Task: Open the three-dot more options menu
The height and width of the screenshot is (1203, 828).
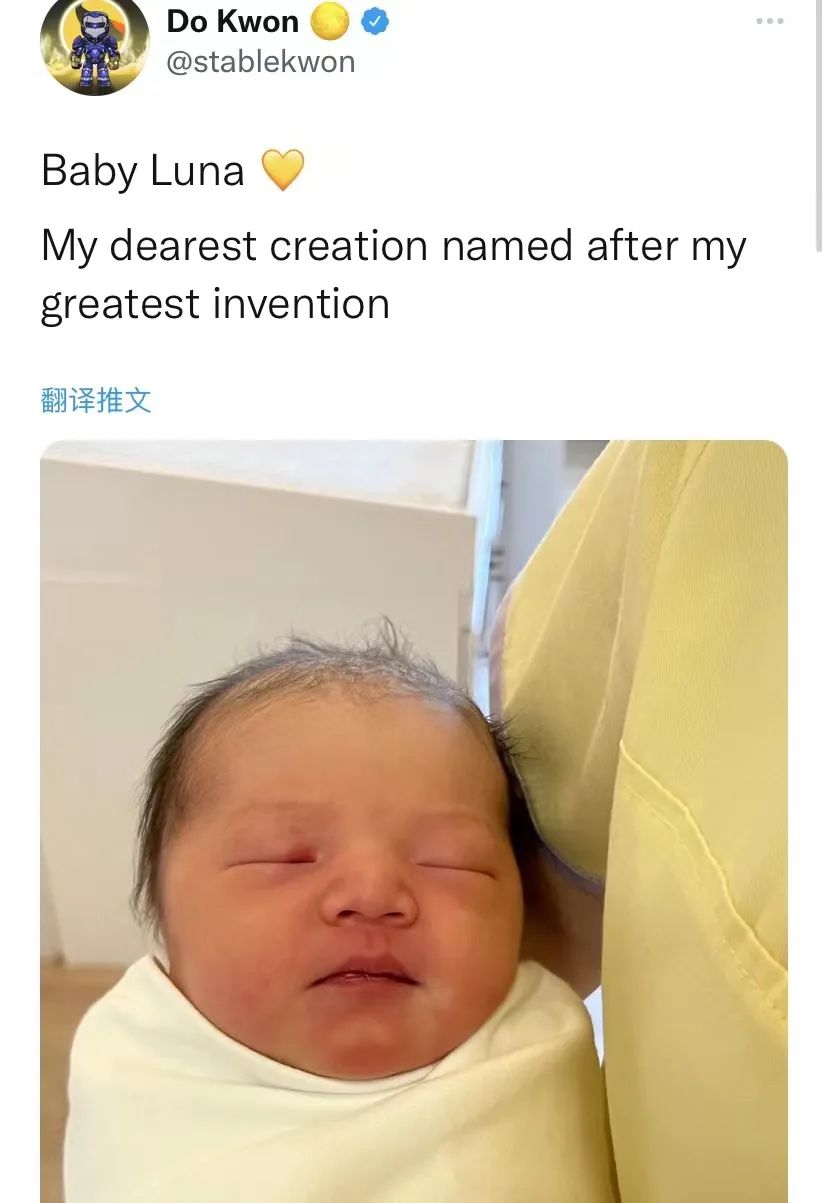Action: tap(770, 20)
